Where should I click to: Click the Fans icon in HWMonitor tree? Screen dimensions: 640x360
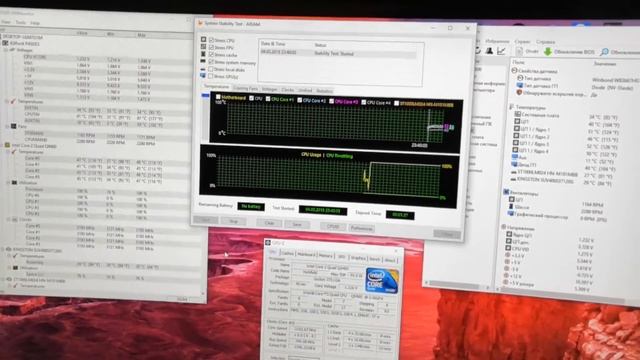pyautogui.click(x=13, y=127)
